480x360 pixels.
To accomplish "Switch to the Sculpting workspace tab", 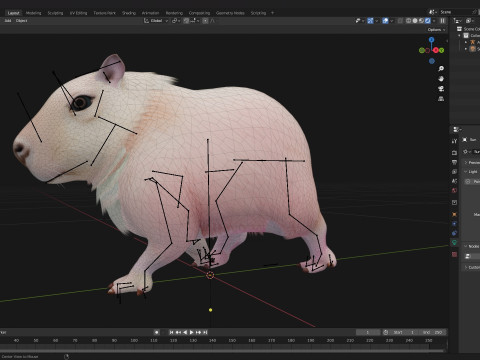I will pos(55,13).
